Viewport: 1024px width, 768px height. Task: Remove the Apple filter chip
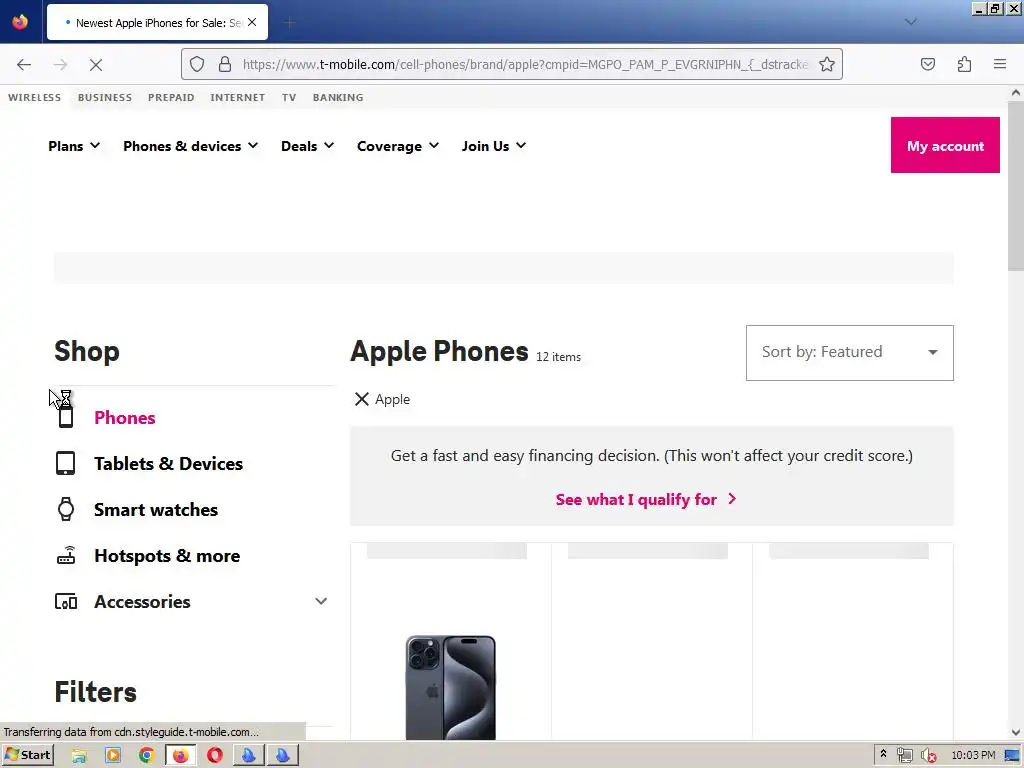coord(361,399)
